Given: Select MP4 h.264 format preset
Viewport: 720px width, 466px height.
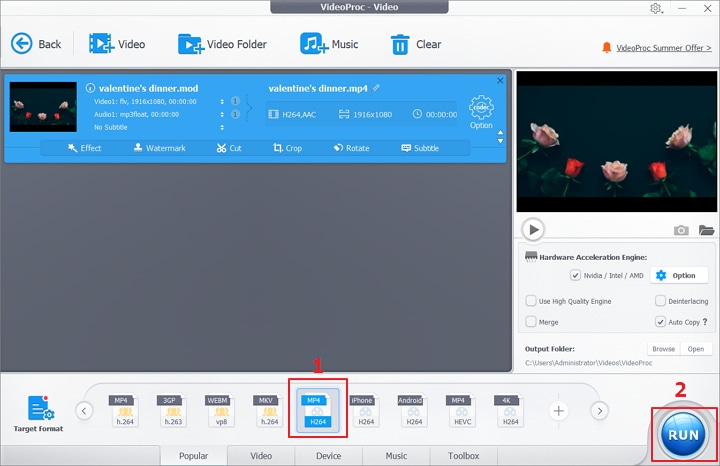Looking at the screenshot, I should point(125,410).
